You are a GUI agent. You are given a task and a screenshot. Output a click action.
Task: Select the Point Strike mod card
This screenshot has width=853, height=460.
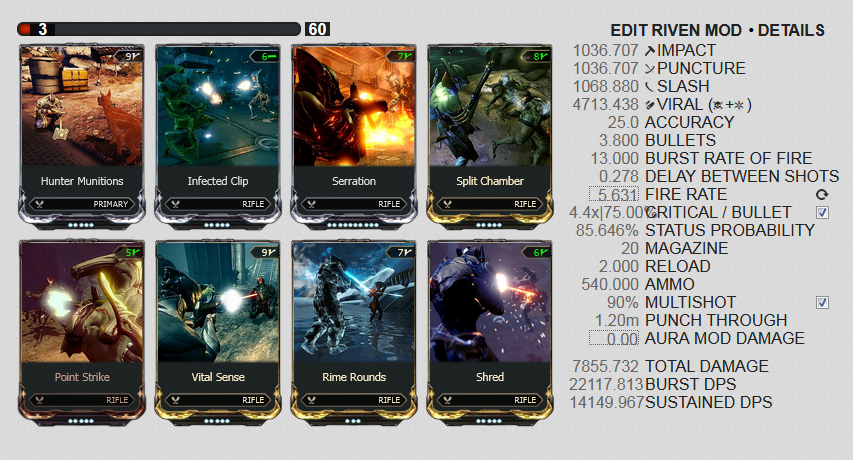[82, 332]
